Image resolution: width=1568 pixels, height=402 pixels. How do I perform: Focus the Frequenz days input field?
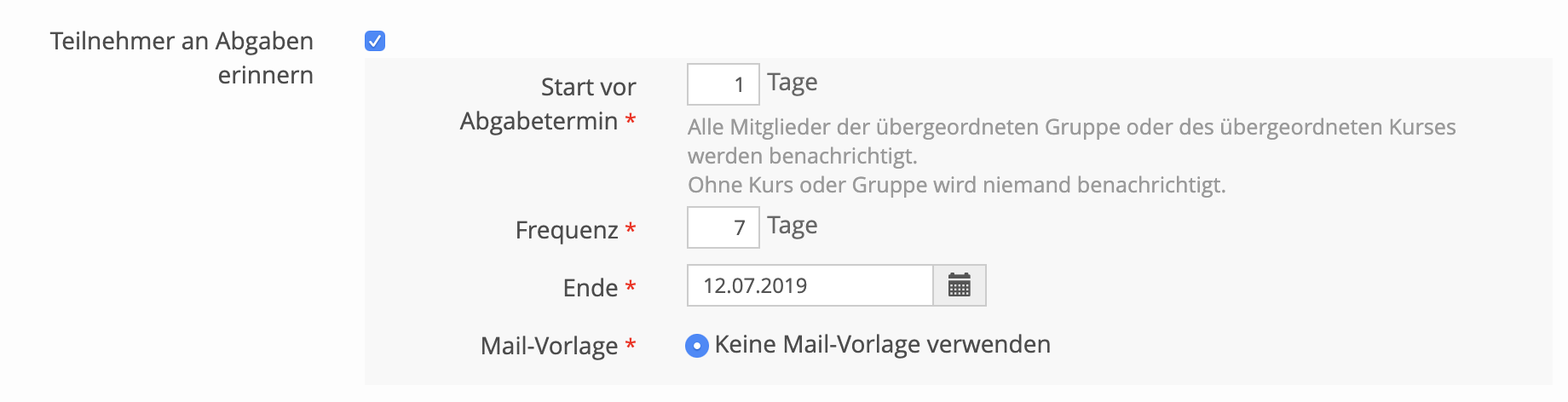click(x=723, y=227)
